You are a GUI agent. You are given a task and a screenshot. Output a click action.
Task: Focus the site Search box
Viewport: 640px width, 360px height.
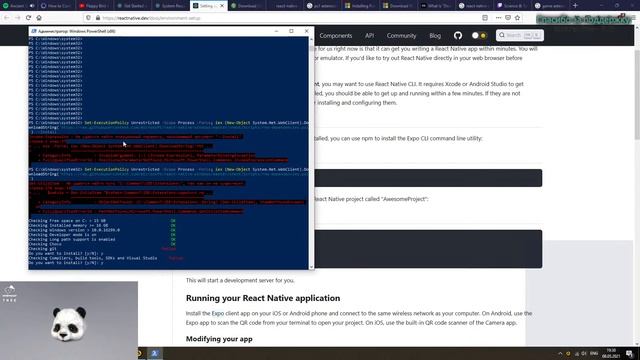click(x=520, y=36)
